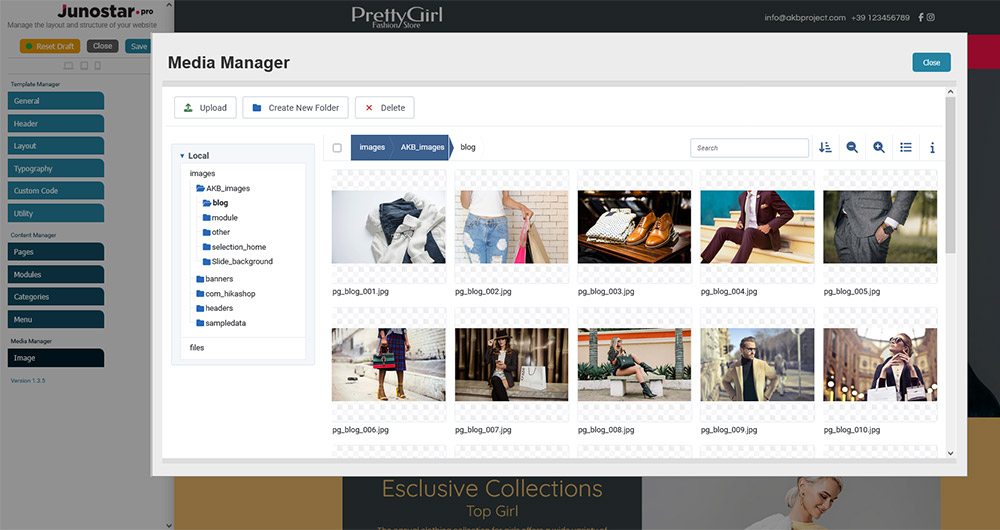
Task: Decrease thumbnail size with zoom out icon
Action: tap(852, 147)
